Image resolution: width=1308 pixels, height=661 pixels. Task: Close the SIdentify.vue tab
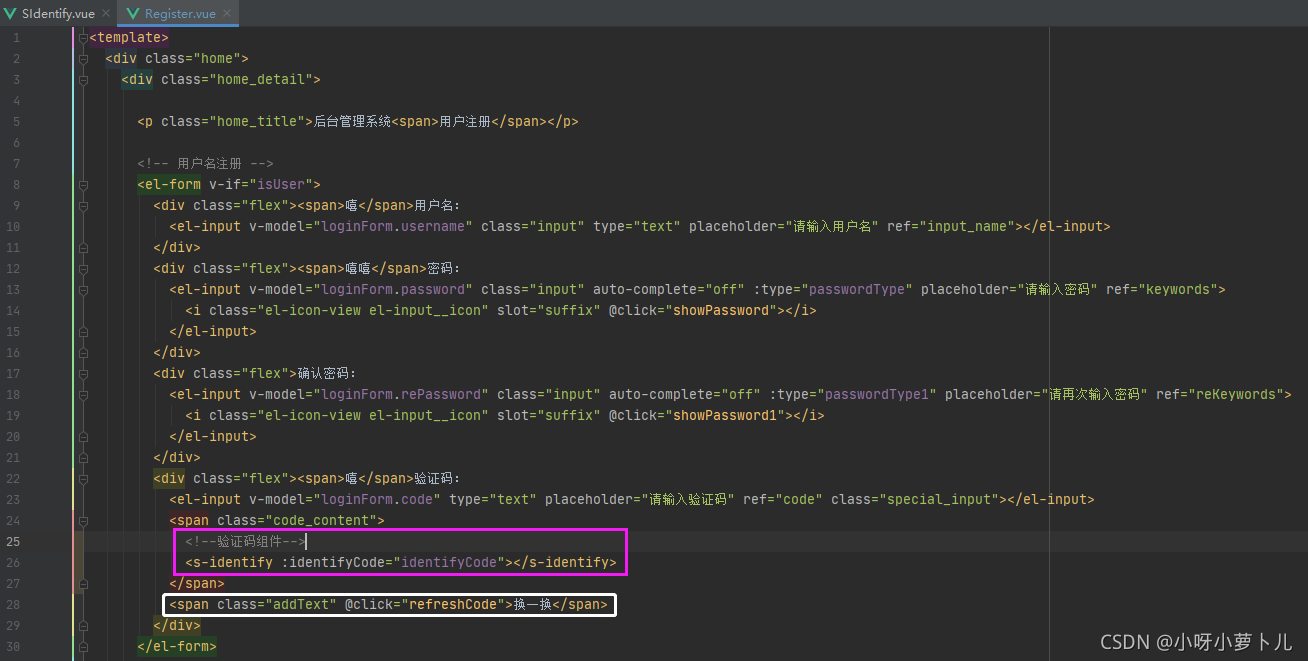[105, 14]
